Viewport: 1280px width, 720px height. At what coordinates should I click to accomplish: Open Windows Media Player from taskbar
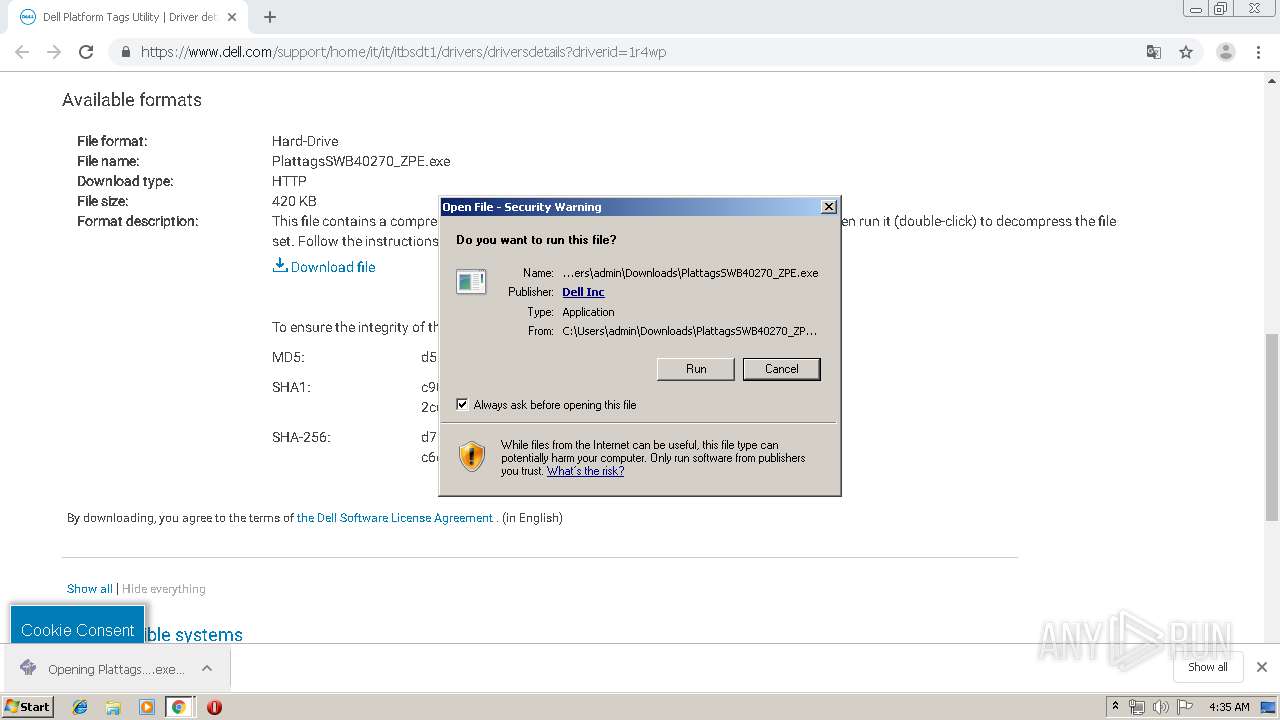(147, 707)
